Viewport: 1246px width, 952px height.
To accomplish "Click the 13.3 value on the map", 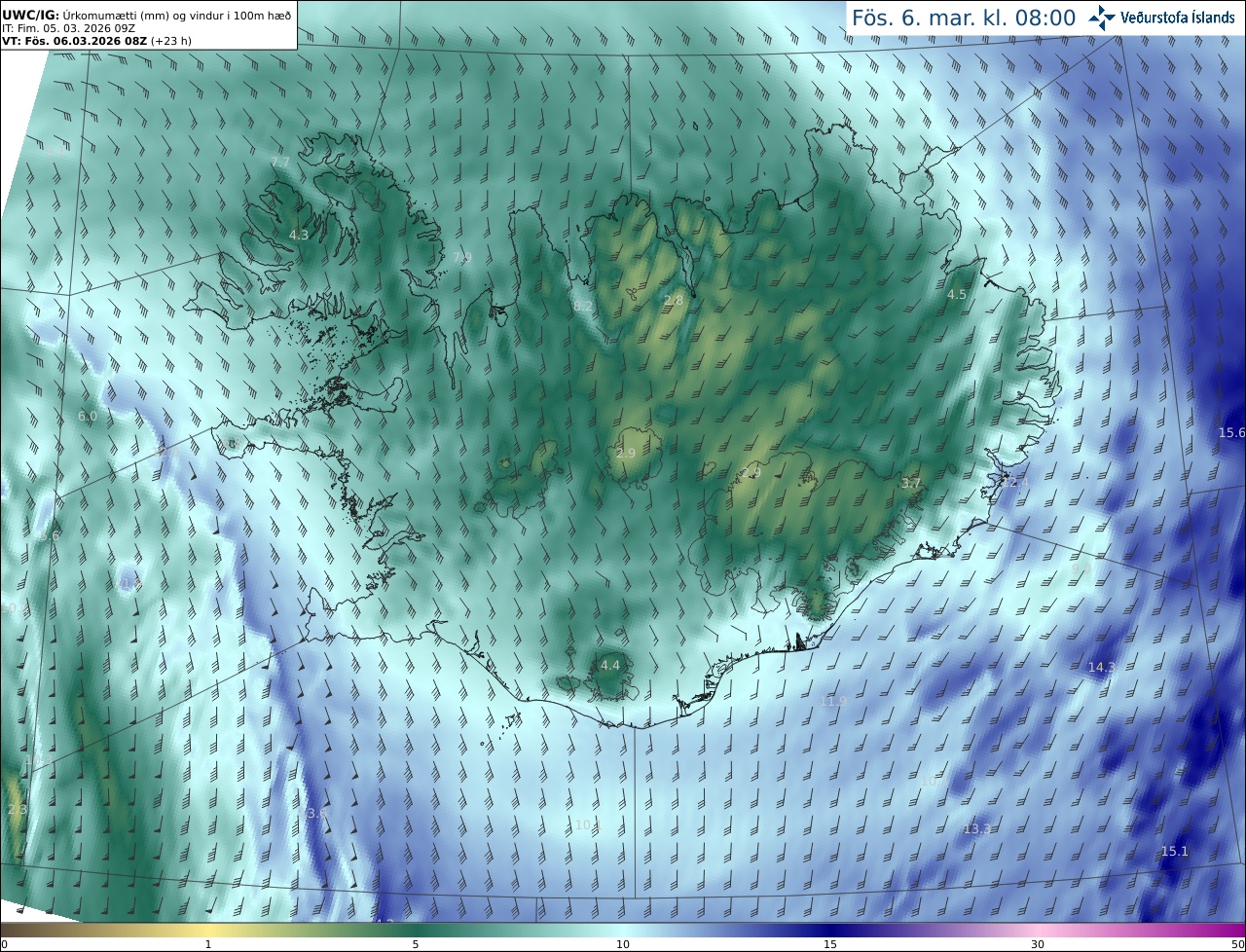I will 977,828.
